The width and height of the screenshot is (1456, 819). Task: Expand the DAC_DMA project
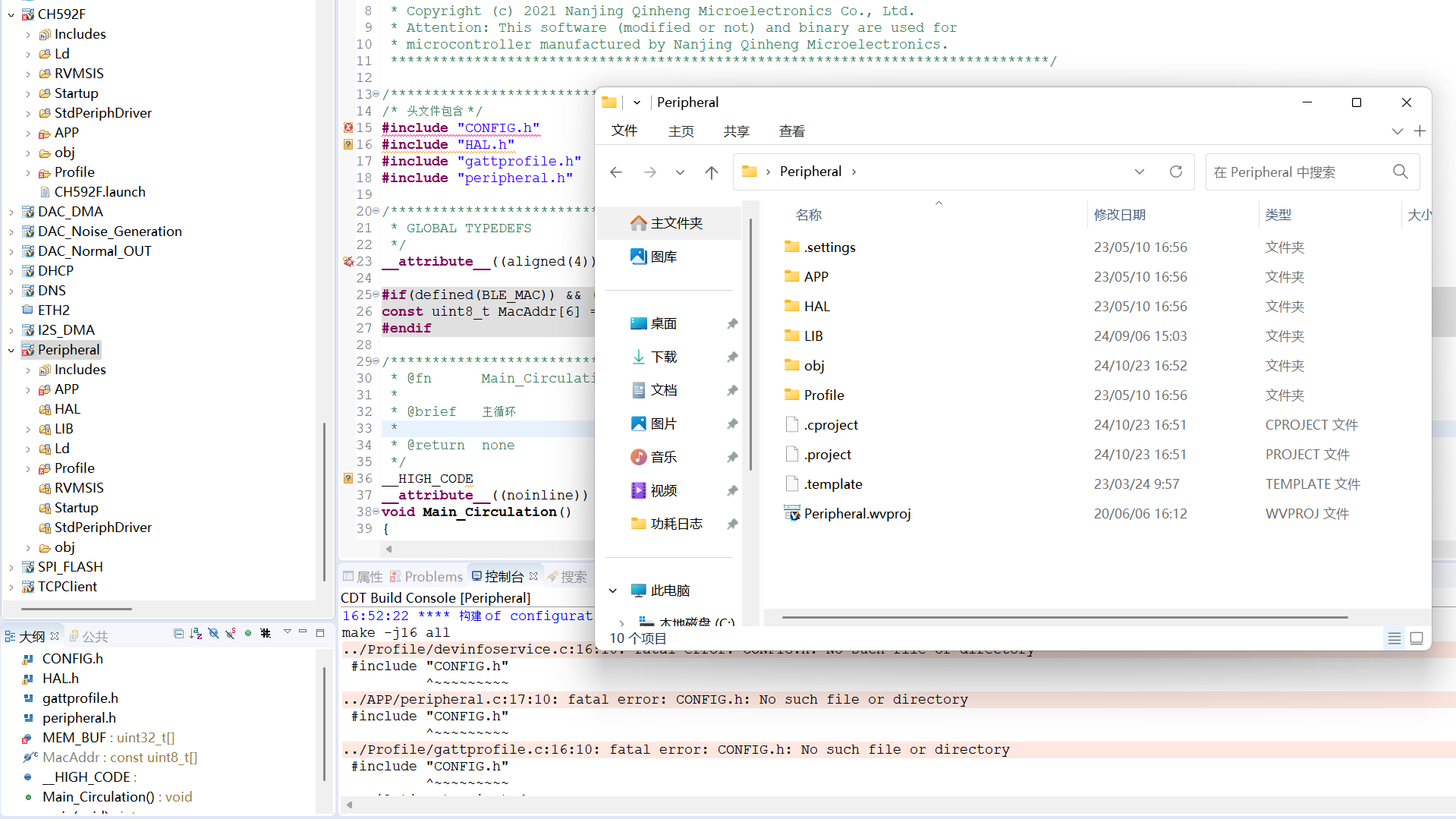click(11, 212)
